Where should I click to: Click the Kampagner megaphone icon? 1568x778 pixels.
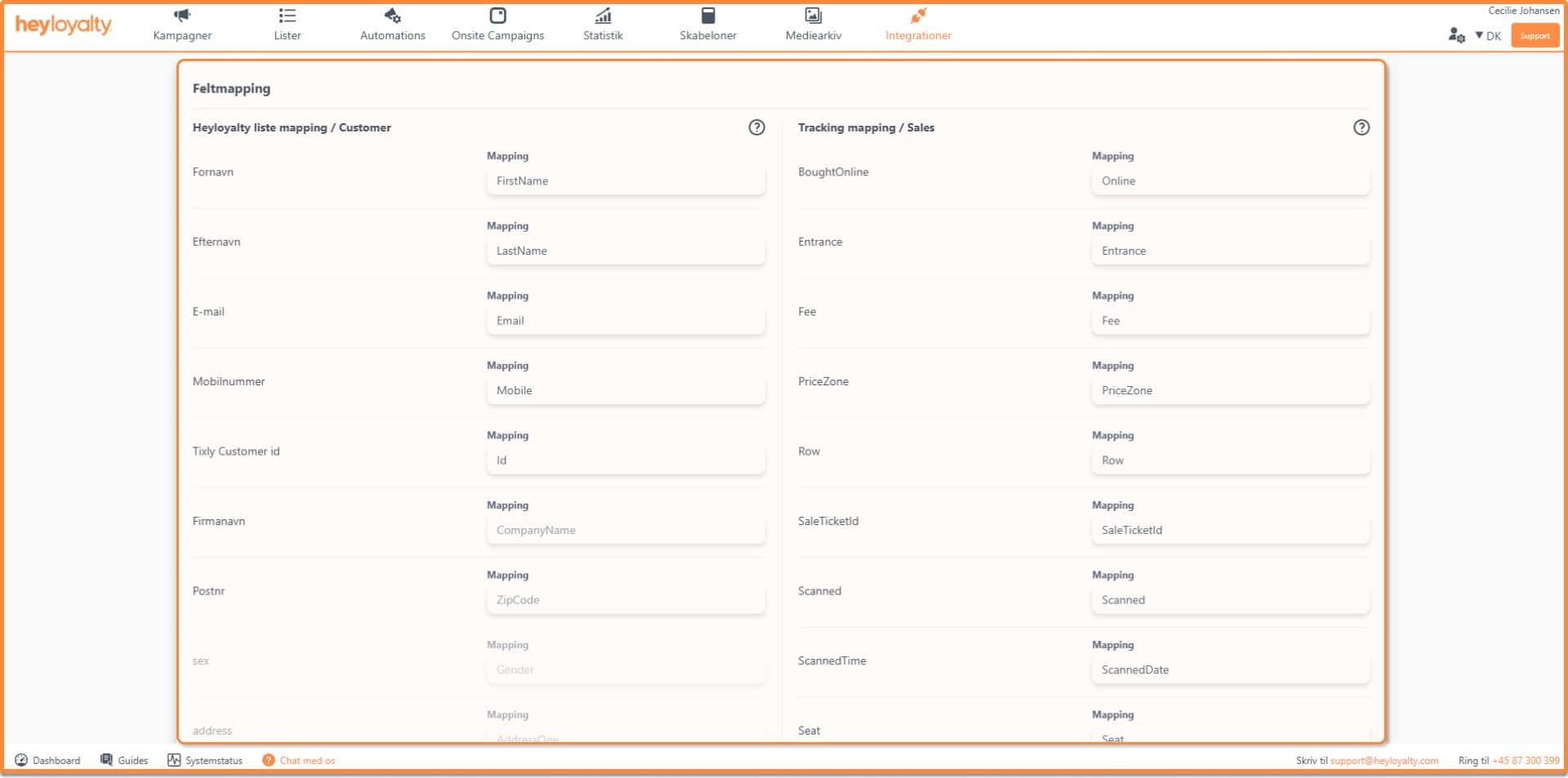coord(182,16)
